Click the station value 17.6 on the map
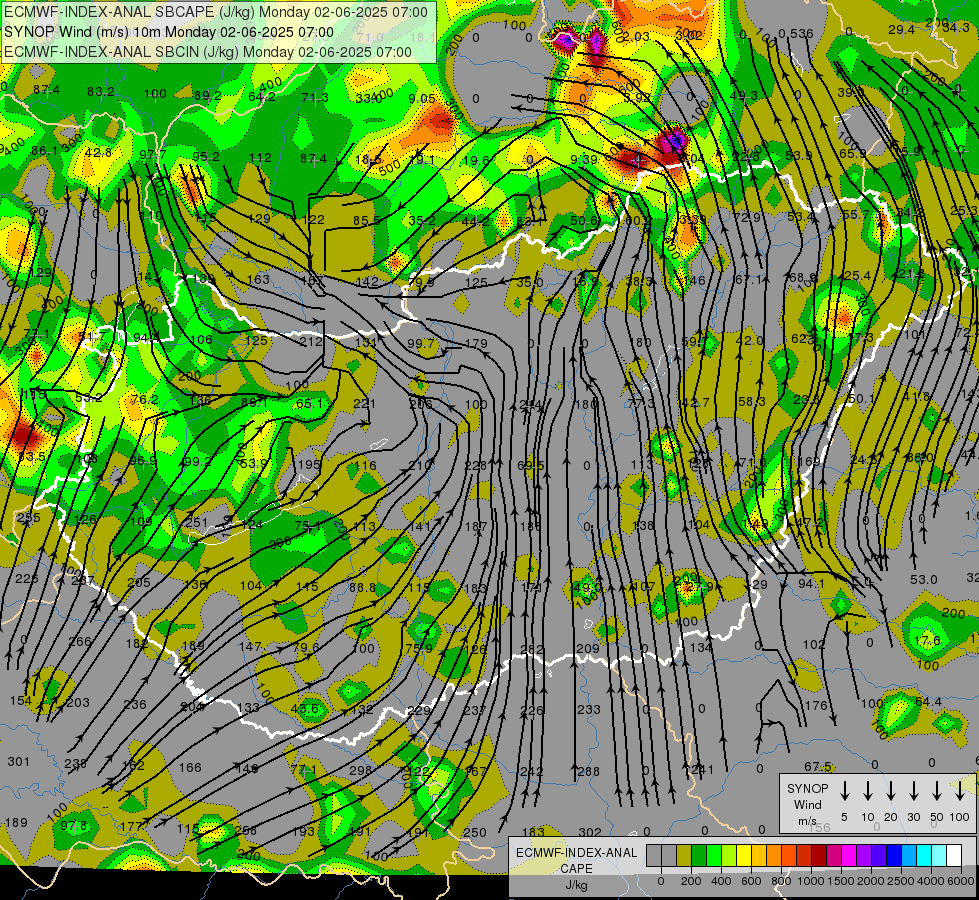Viewport: 979px width, 900px height. click(x=927, y=641)
